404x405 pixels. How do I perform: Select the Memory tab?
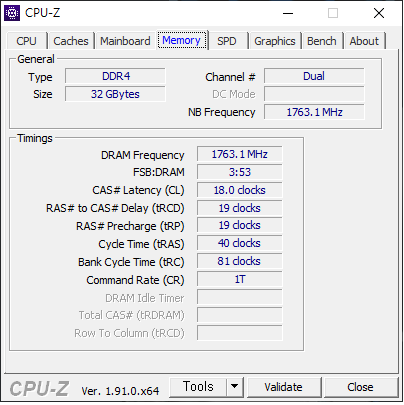point(182,40)
